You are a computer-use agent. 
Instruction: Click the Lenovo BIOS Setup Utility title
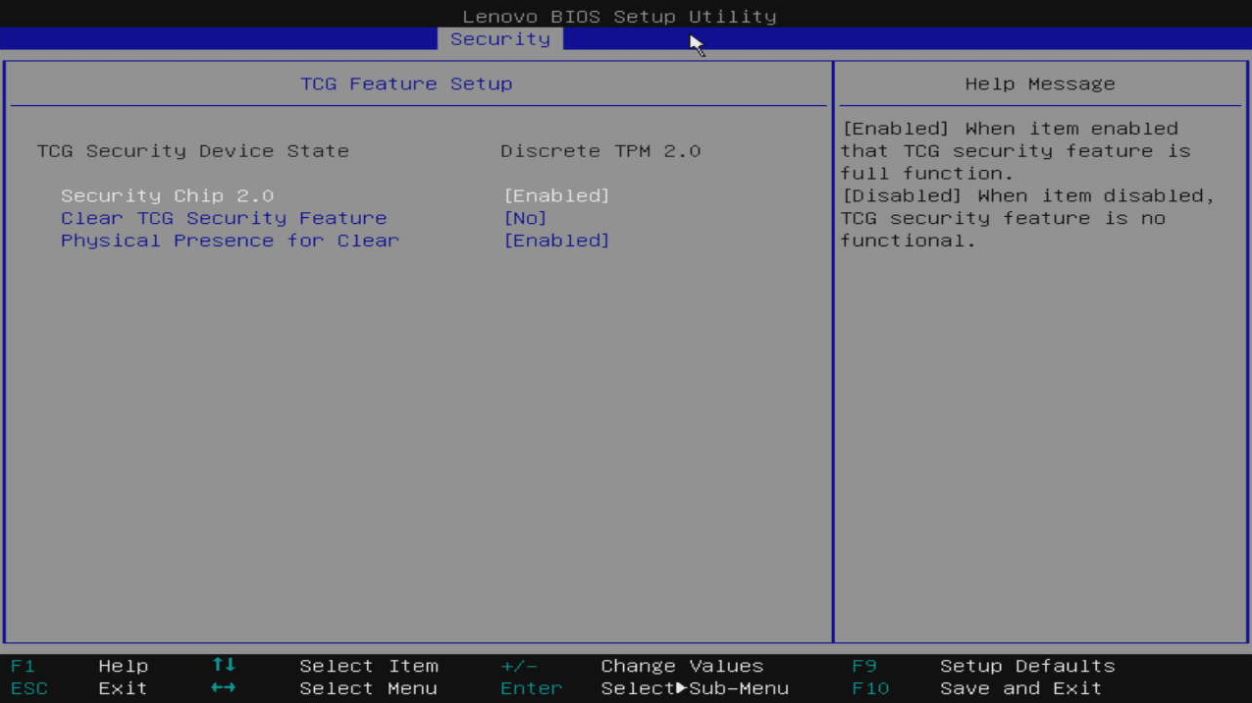pyautogui.click(x=619, y=16)
